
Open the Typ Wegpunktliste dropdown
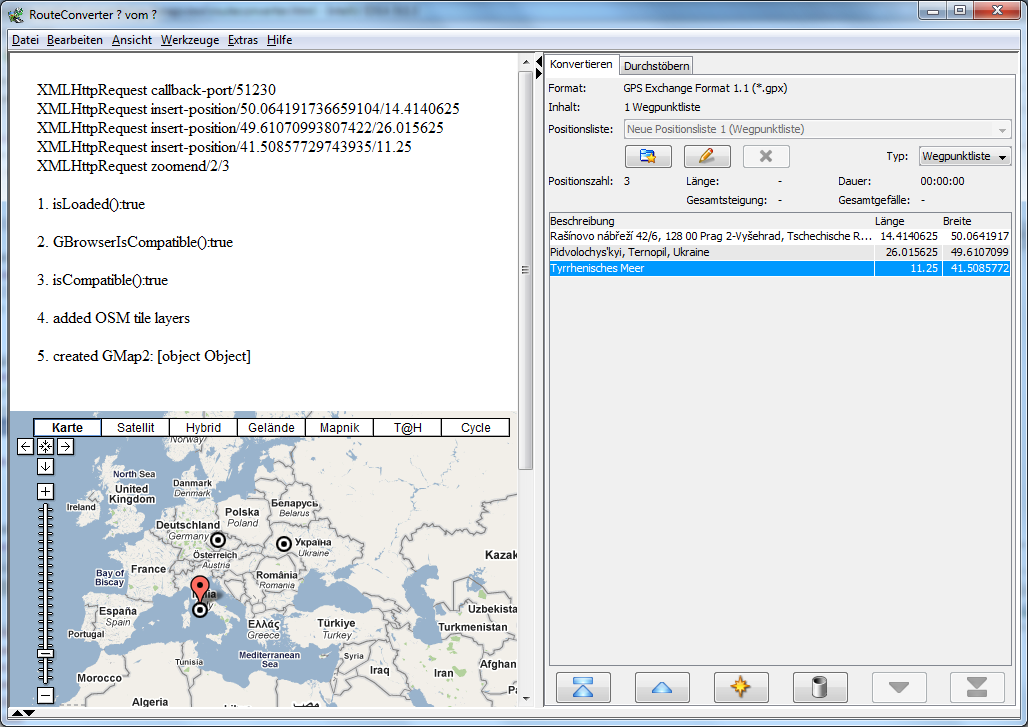(965, 157)
